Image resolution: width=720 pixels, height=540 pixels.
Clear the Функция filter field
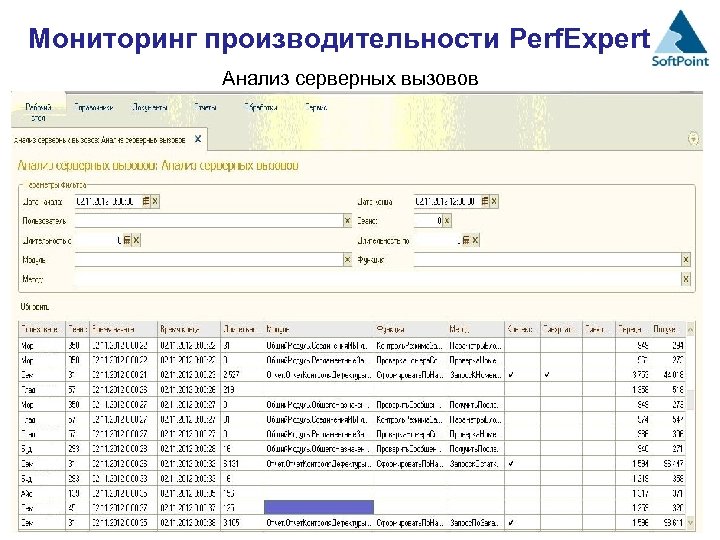click(686, 260)
